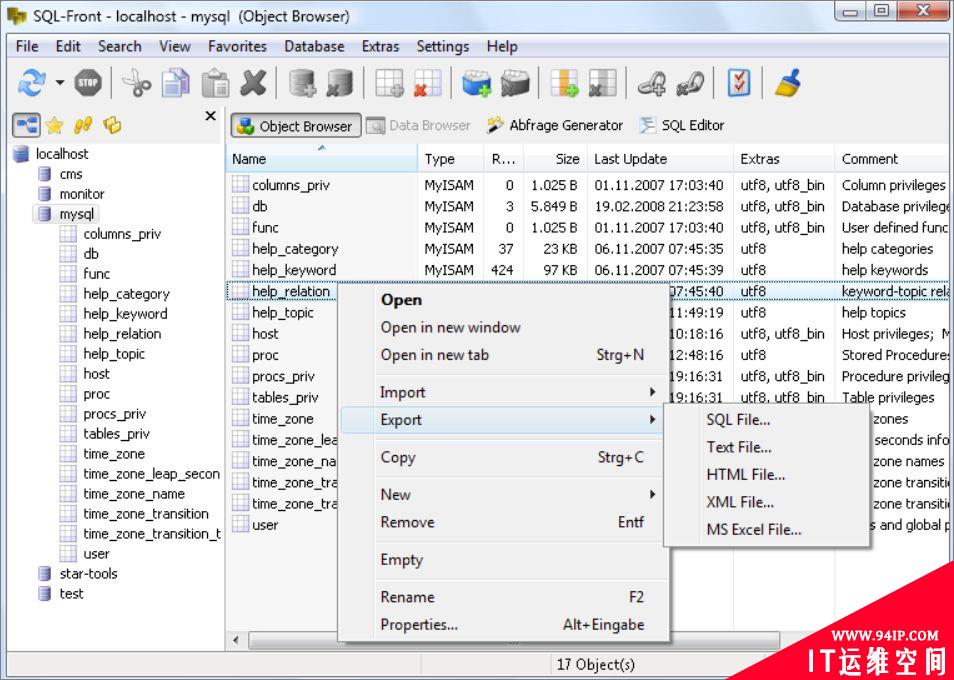The height and width of the screenshot is (680, 954).
Task: Select Rename in the context menu
Action: click(x=504, y=597)
